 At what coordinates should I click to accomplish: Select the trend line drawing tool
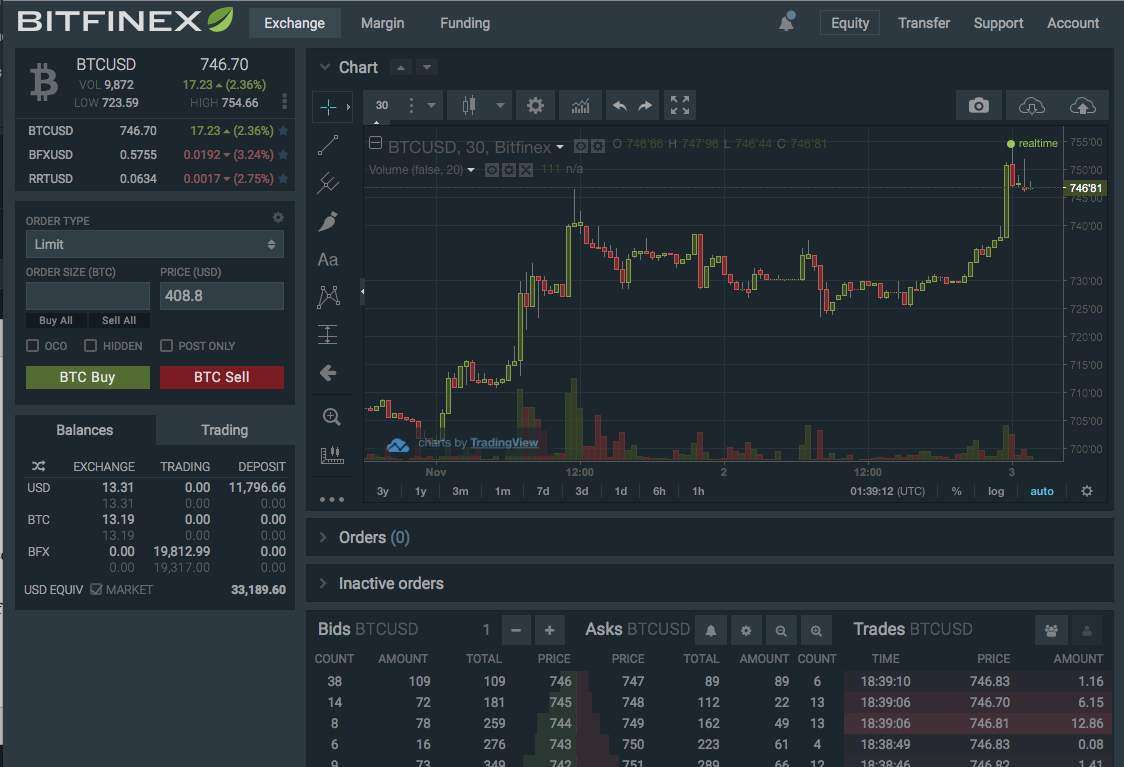pyautogui.click(x=328, y=146)
